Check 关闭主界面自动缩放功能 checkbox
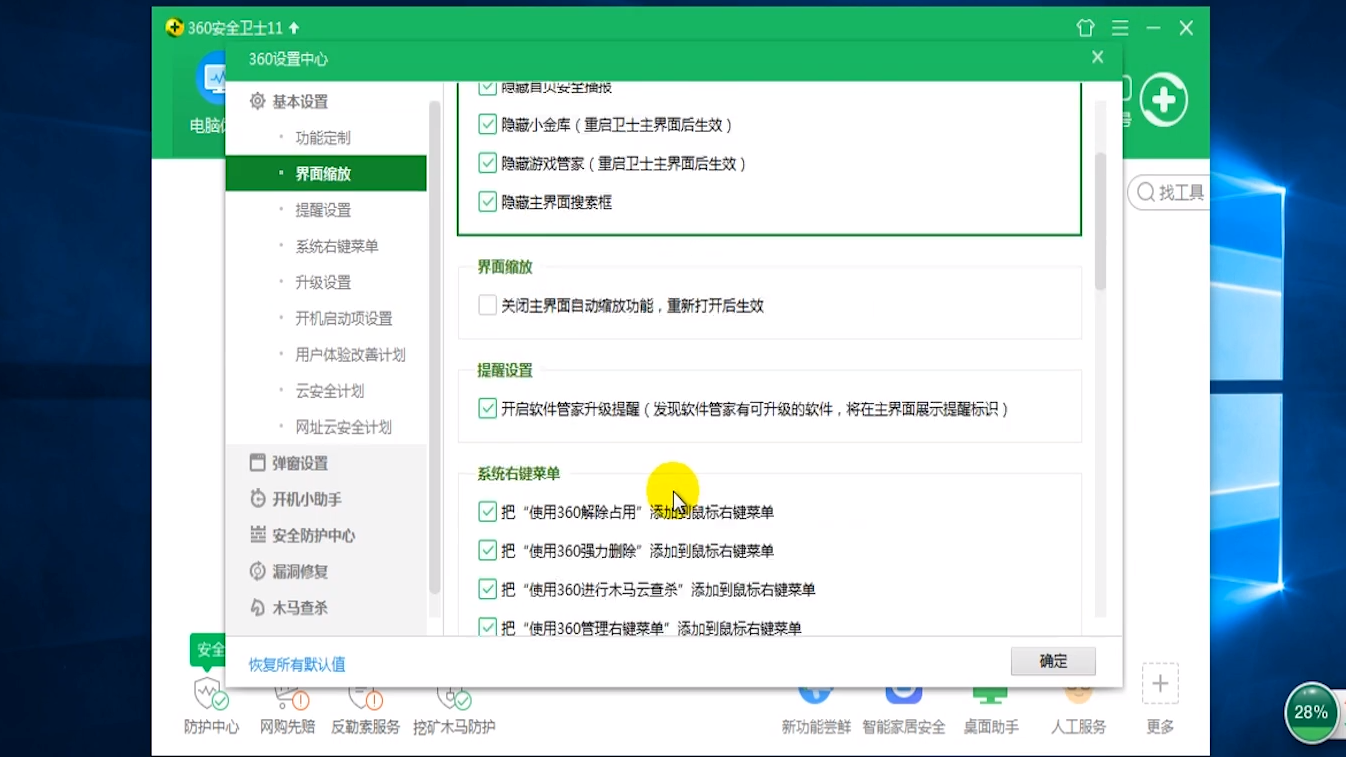 [487, 305]
